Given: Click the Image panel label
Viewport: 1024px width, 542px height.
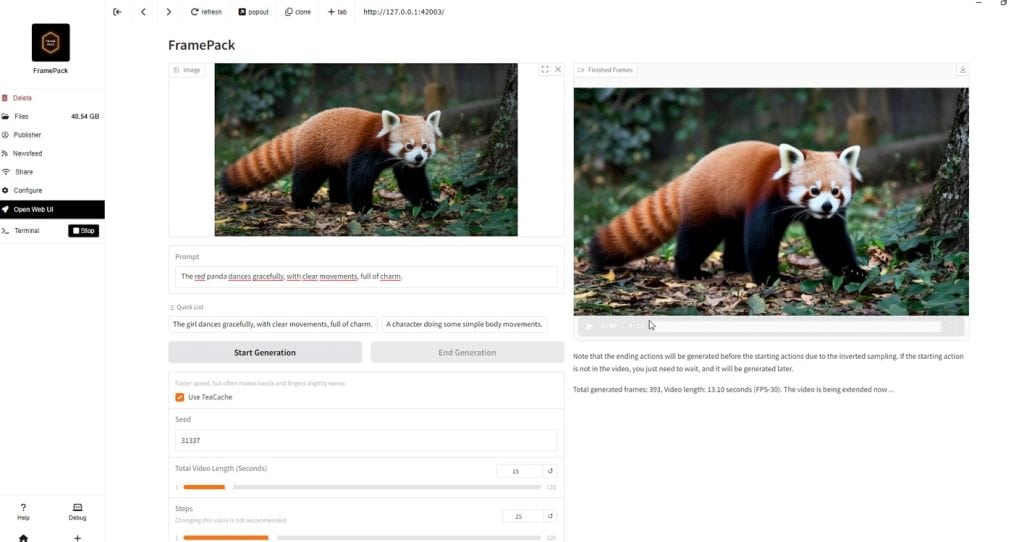Looking at the screenshot, I should click(x=187, y=70).
